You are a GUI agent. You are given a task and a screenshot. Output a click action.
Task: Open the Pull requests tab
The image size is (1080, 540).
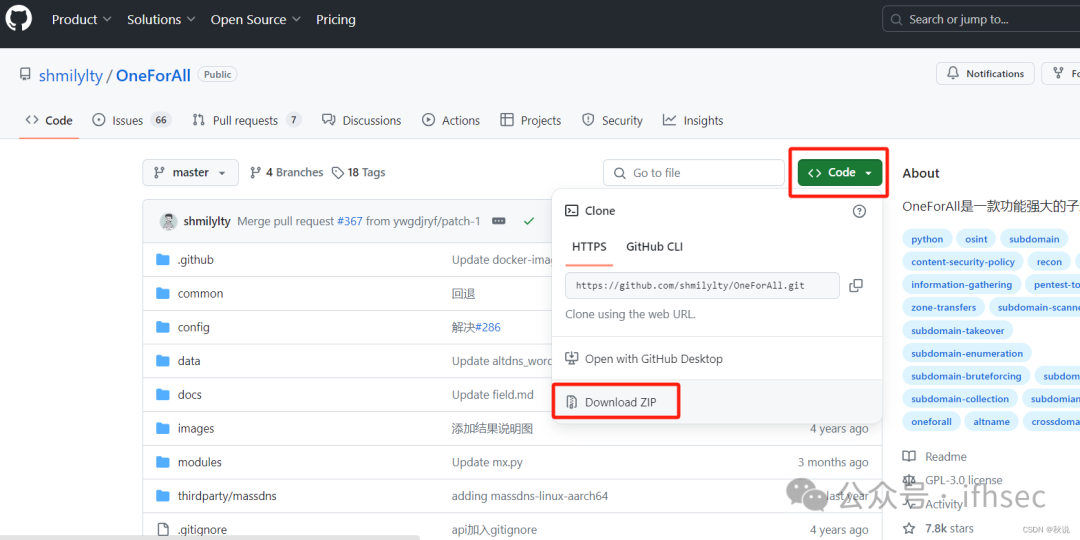(x=247, y=121)
